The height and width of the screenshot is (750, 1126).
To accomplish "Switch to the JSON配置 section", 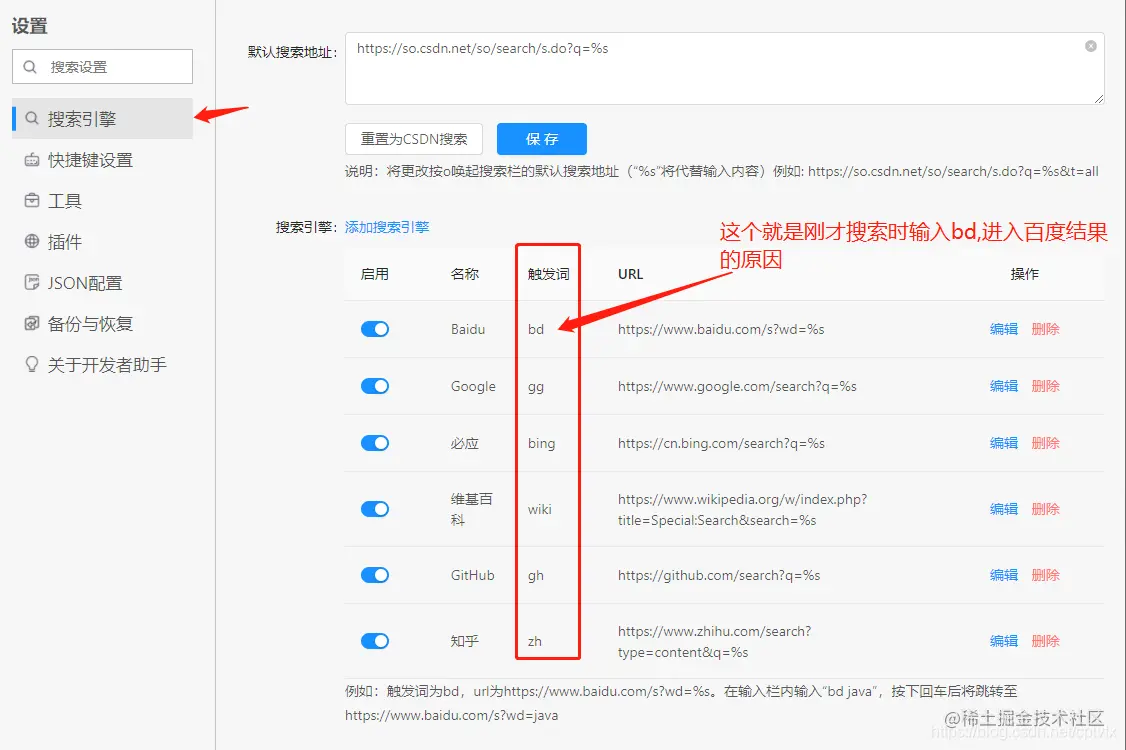I will point(103,282).
